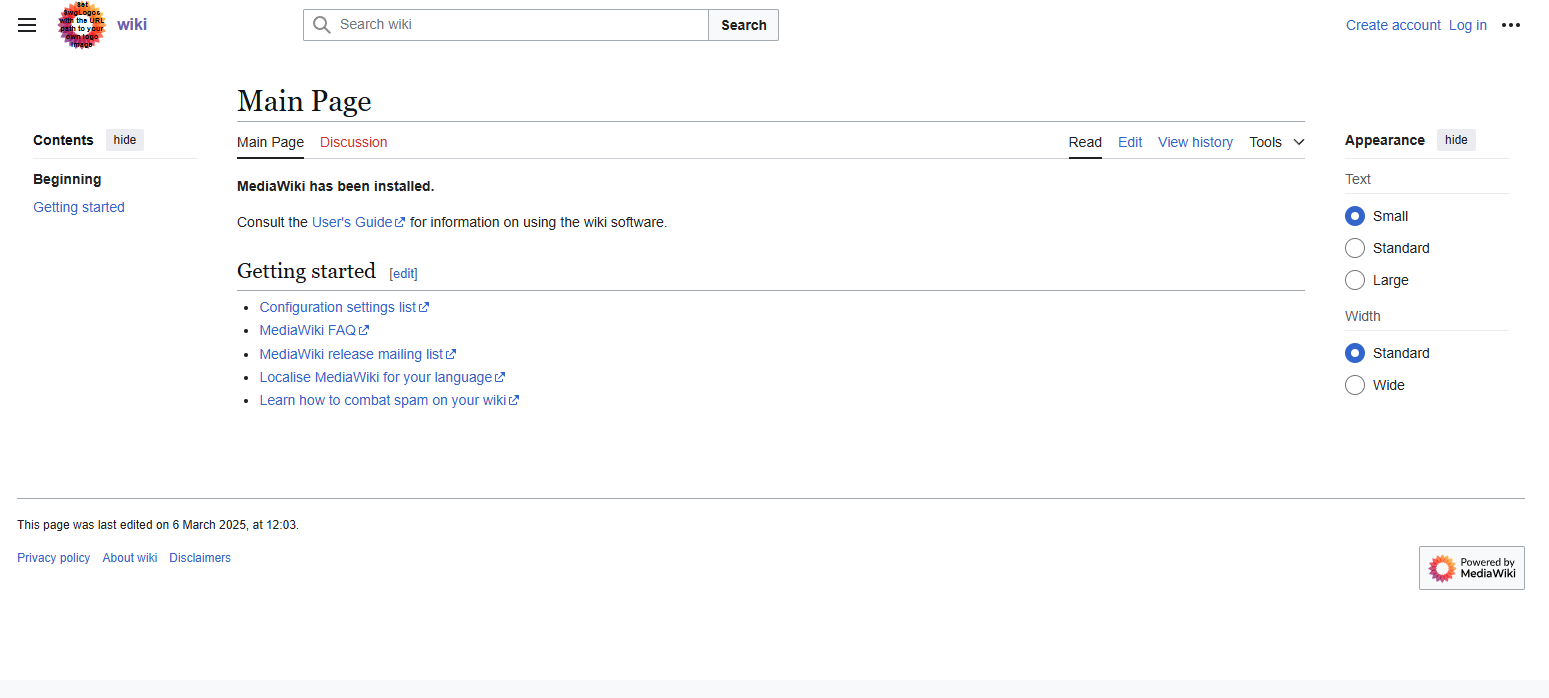Open the Discussion tab
The width and height of the screenshot is (1549, 698).
click(x=354, y=142)
